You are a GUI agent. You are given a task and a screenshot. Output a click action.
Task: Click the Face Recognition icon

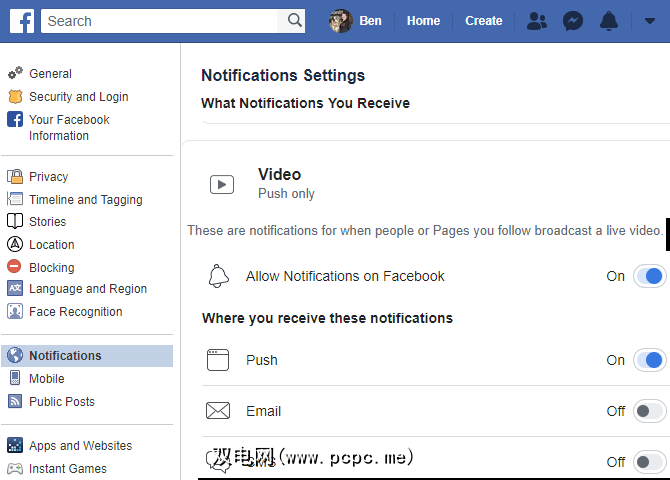[x=15, y=311]
